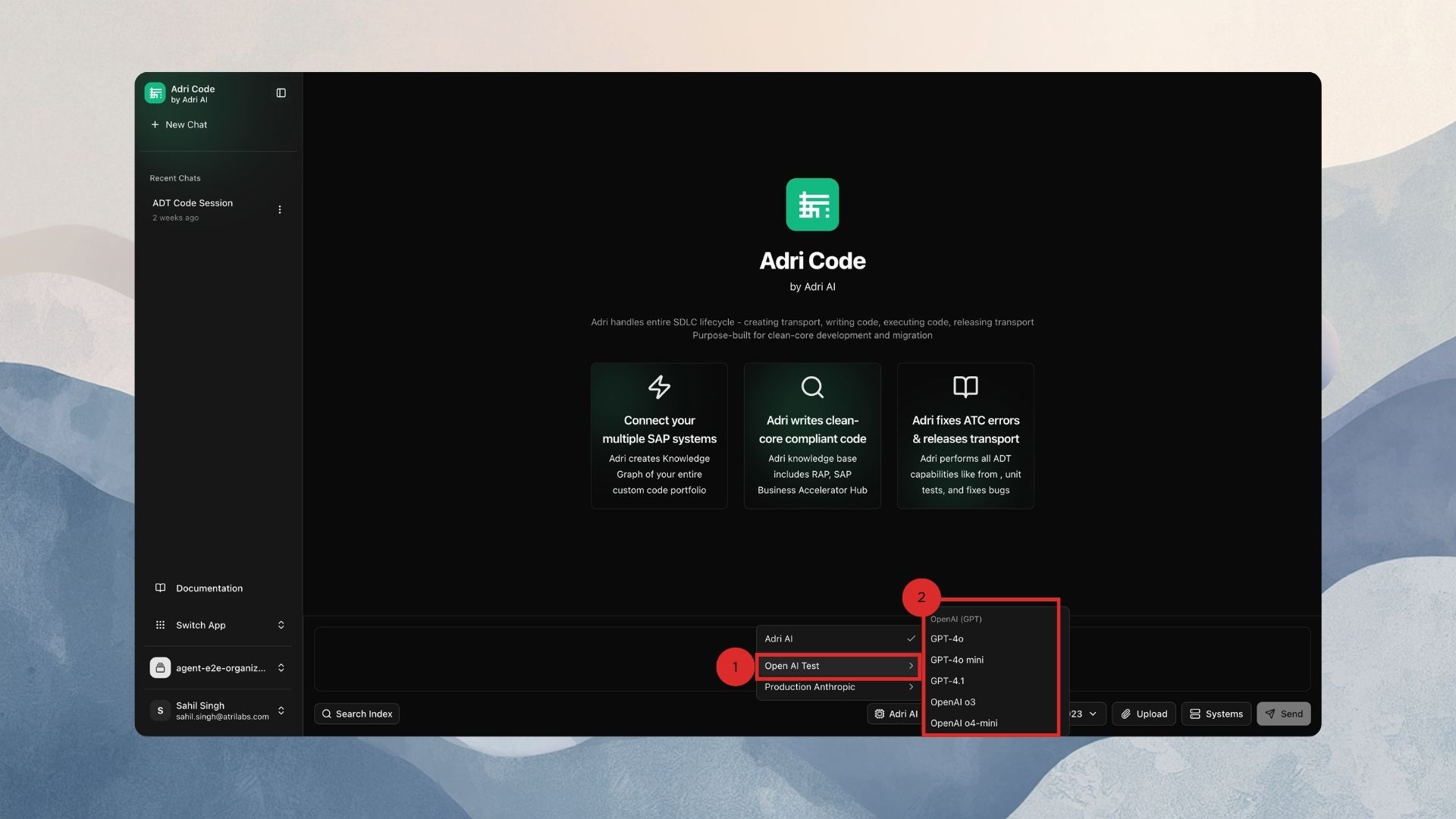The image size is (1456, 819).
Task: Open options menu for ADT Code Session
Action: (280, 210)
